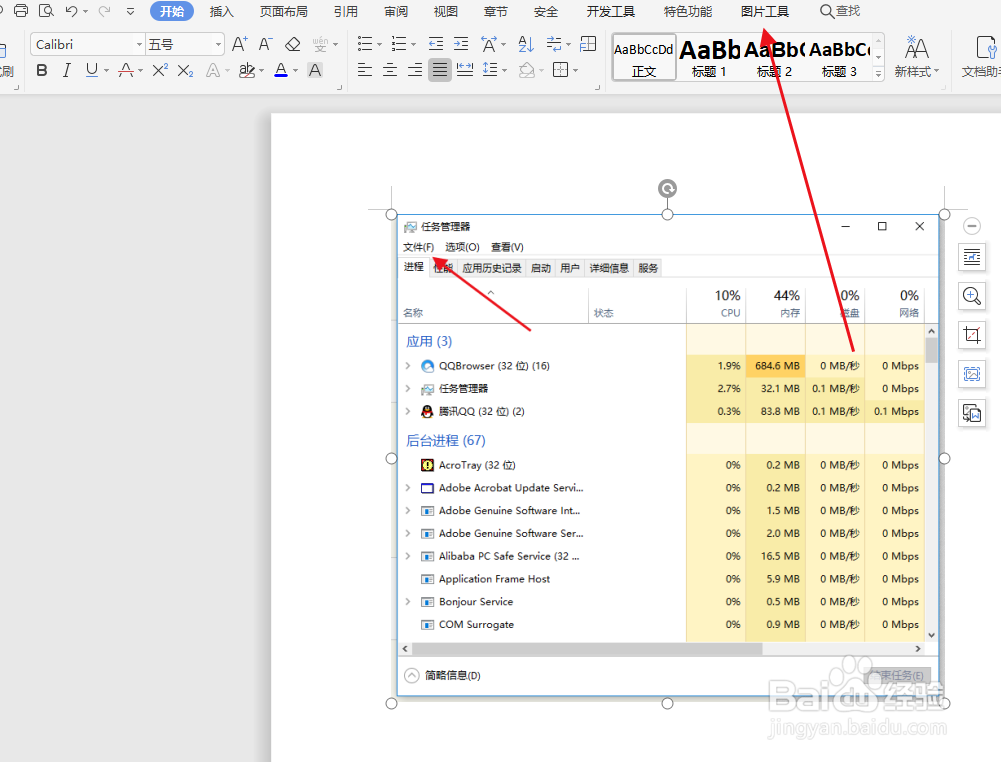Click the Chinese layout icon
This screenshot has width=1001, height=762.
[489, 44]
